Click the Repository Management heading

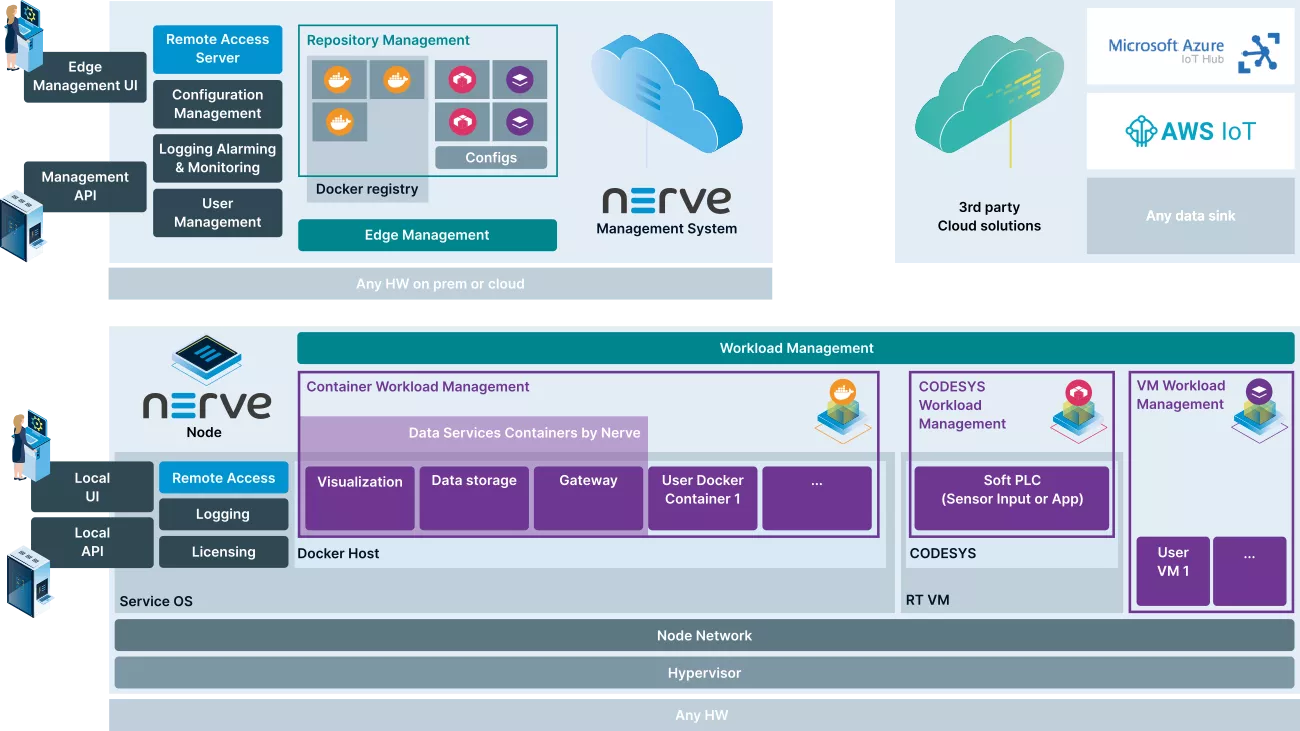click(388, 40)
